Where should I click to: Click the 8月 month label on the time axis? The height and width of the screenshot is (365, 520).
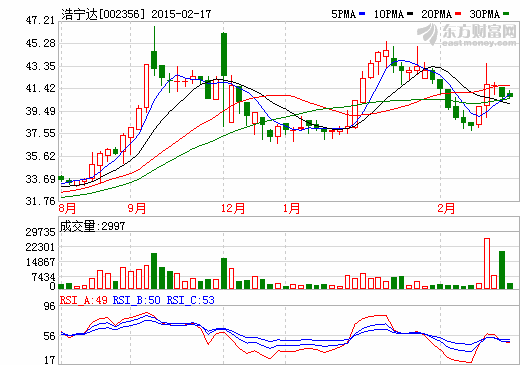tap(67, 209)
